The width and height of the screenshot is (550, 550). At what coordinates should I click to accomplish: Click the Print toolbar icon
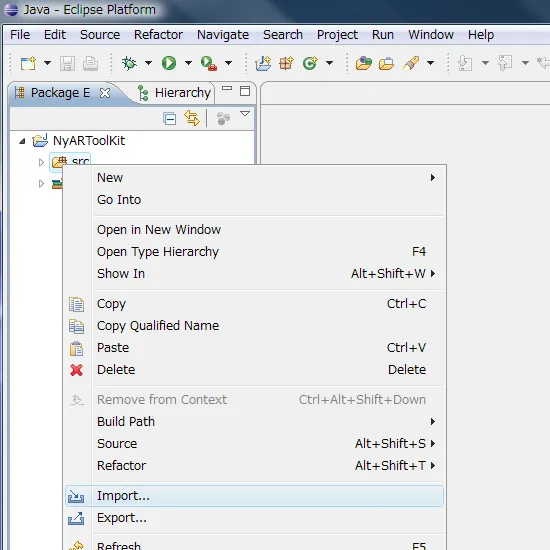coord(90,63)
